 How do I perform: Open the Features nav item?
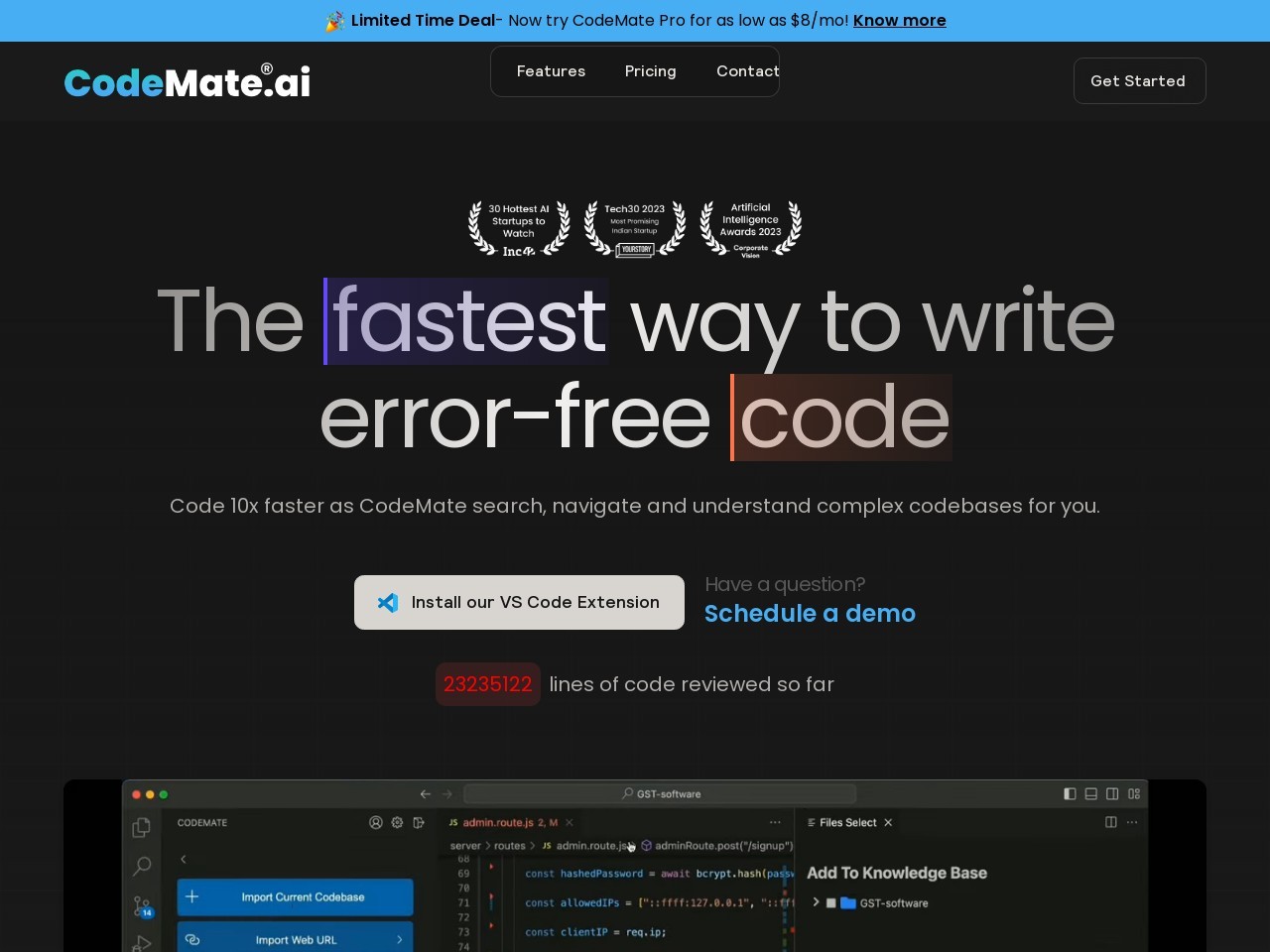click(x=551, y=71)
